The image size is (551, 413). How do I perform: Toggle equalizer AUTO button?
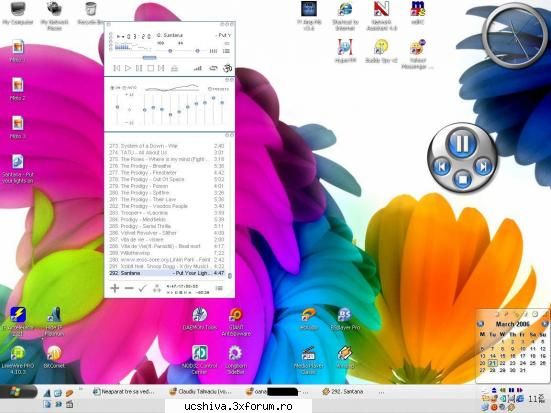coord(130,88)
